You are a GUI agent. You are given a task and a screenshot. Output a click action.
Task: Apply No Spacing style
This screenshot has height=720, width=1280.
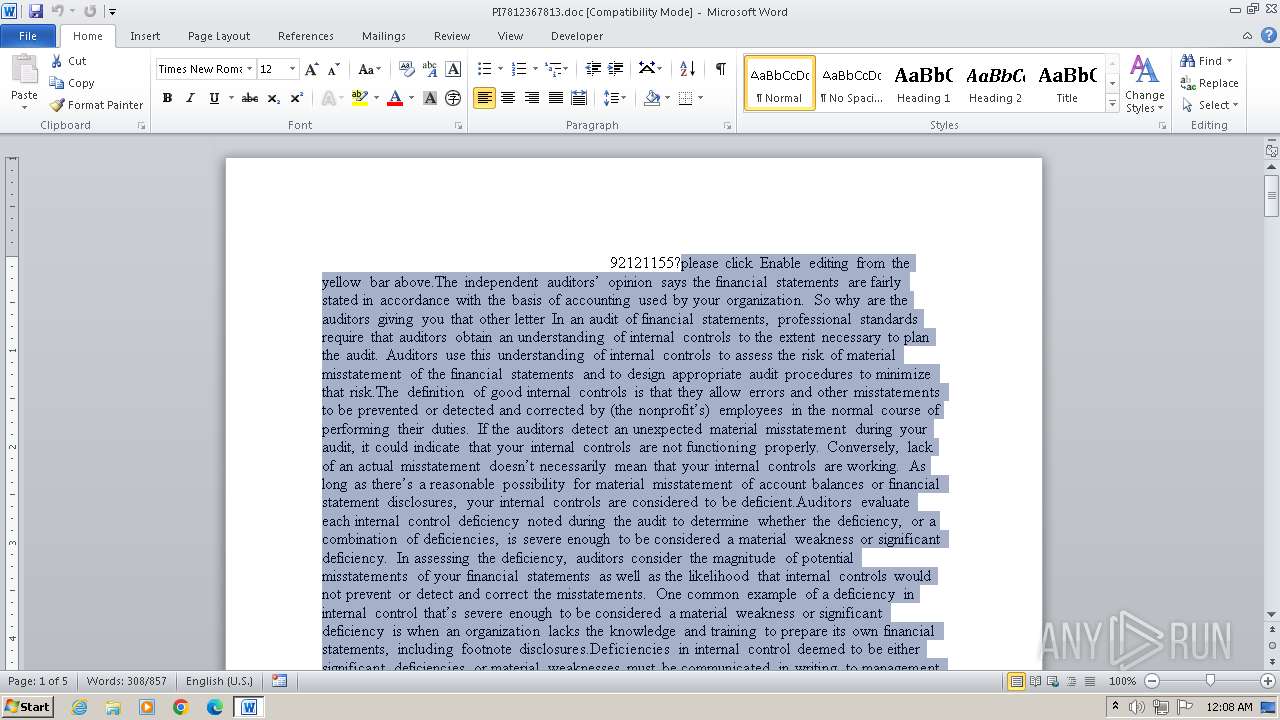(851, 83)
